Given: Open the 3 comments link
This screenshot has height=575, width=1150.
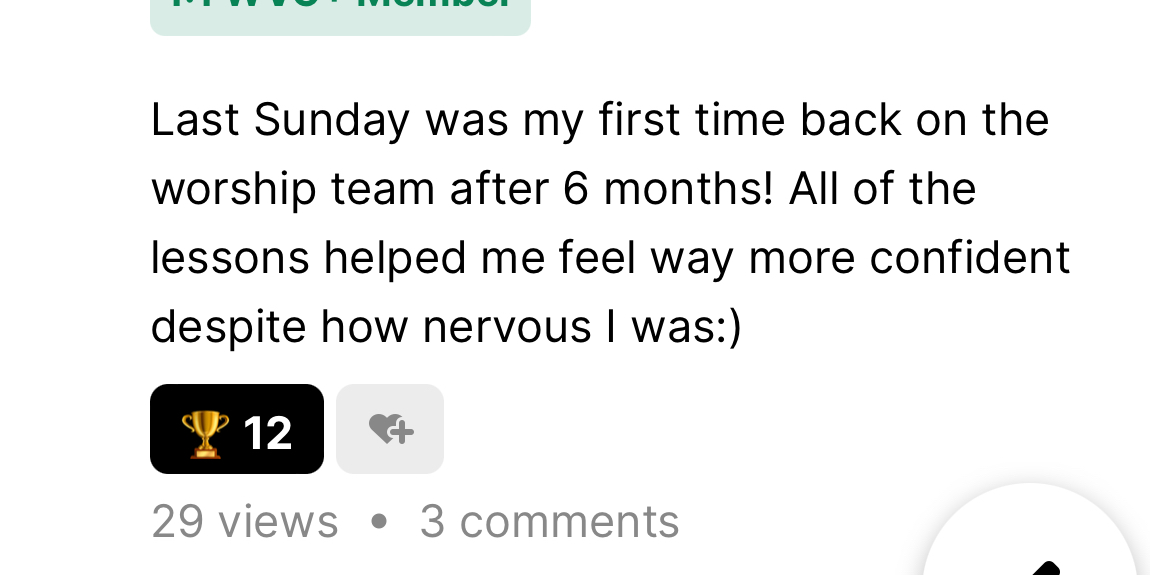Looking at the screenshot, I should tap(549, 521).
